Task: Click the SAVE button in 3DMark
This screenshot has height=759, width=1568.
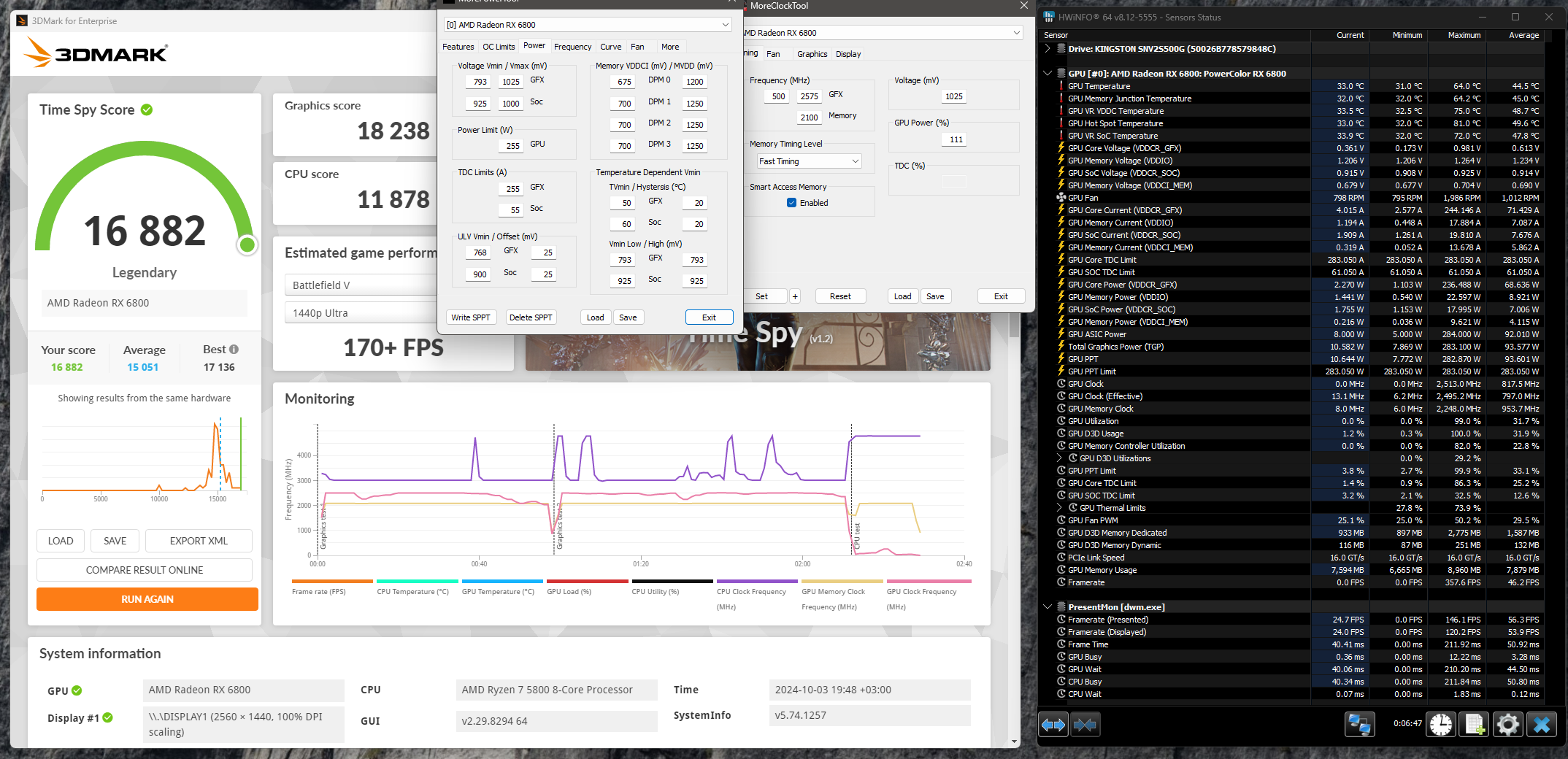Action: (x=115, y=541)
